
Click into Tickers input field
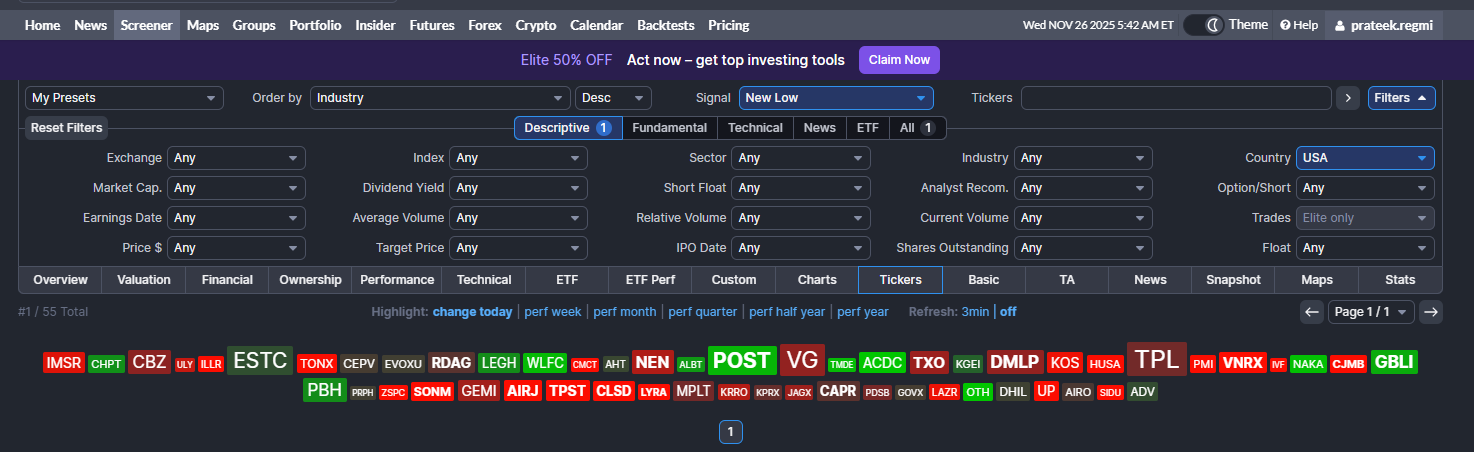(1176, 98)
